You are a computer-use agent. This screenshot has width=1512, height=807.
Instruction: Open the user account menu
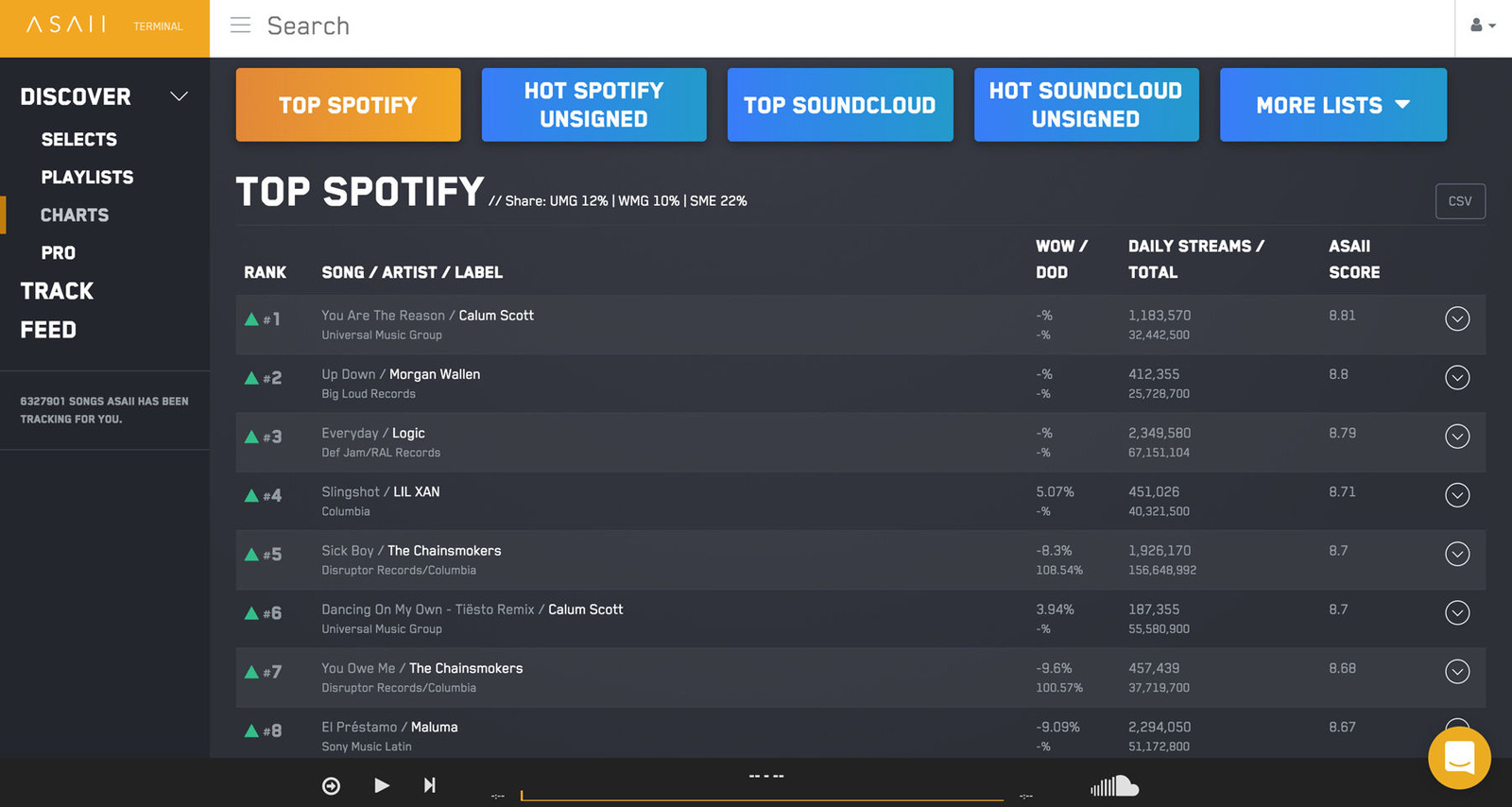click(x=1482, y=26)
